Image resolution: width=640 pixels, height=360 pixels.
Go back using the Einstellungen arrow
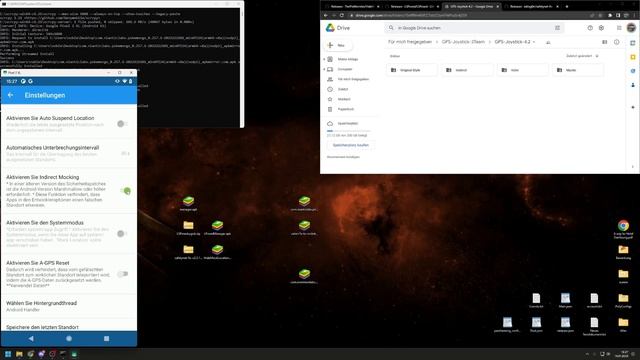pyautogui.click(x=11, y=95)
